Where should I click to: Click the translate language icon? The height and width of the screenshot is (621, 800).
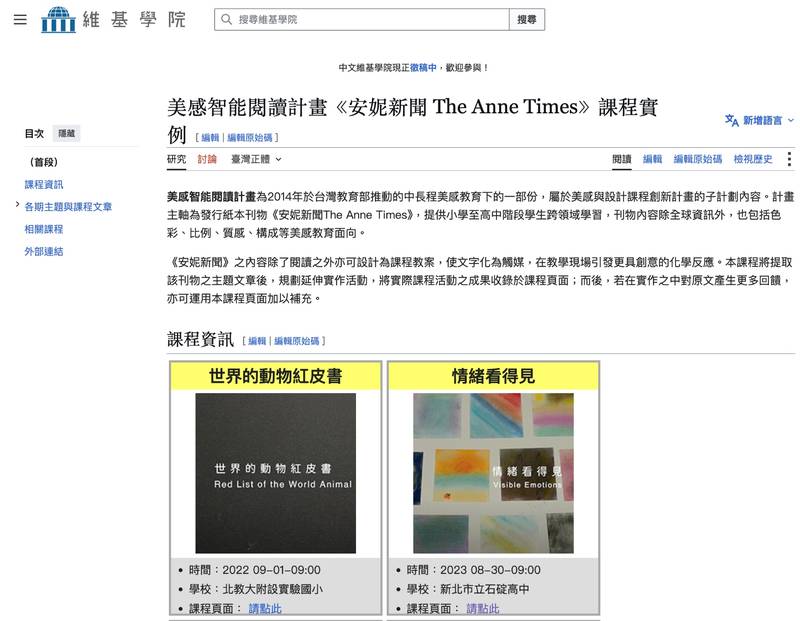[x=732, y=120]
